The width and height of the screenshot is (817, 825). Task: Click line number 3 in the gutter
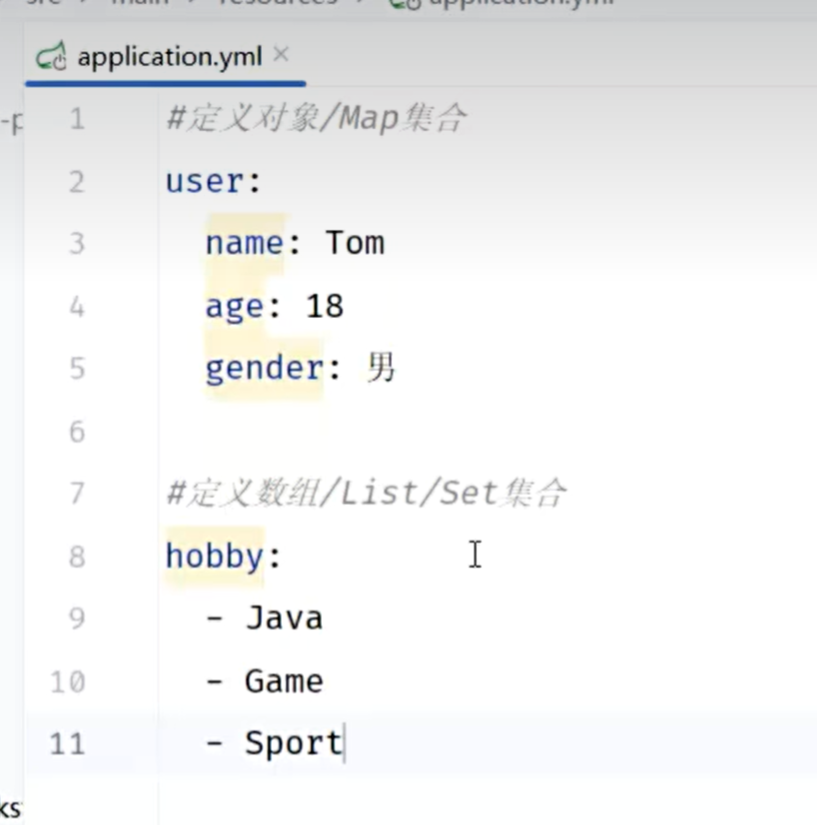point(77,244)
